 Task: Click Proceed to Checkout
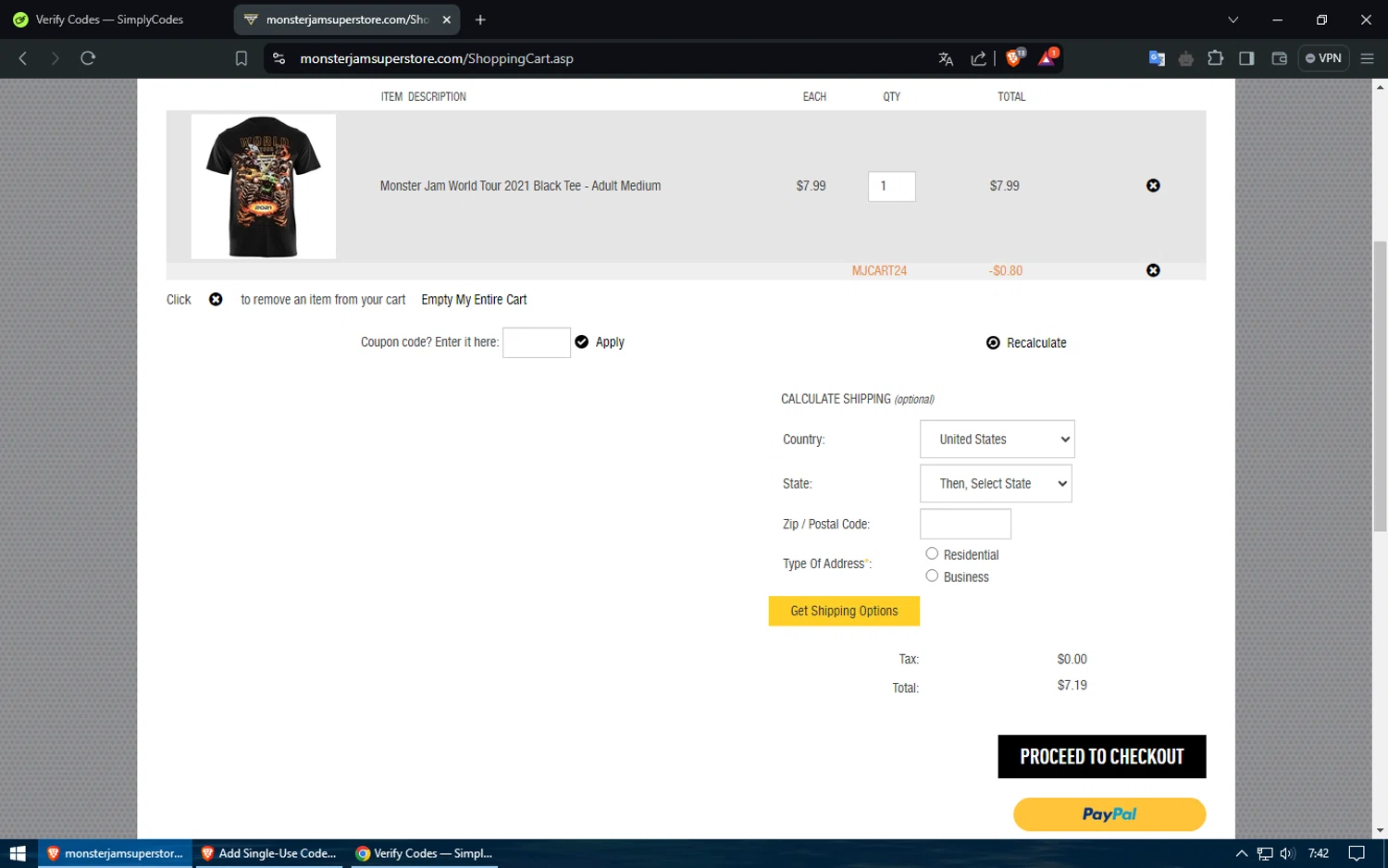coord(1102,757)
